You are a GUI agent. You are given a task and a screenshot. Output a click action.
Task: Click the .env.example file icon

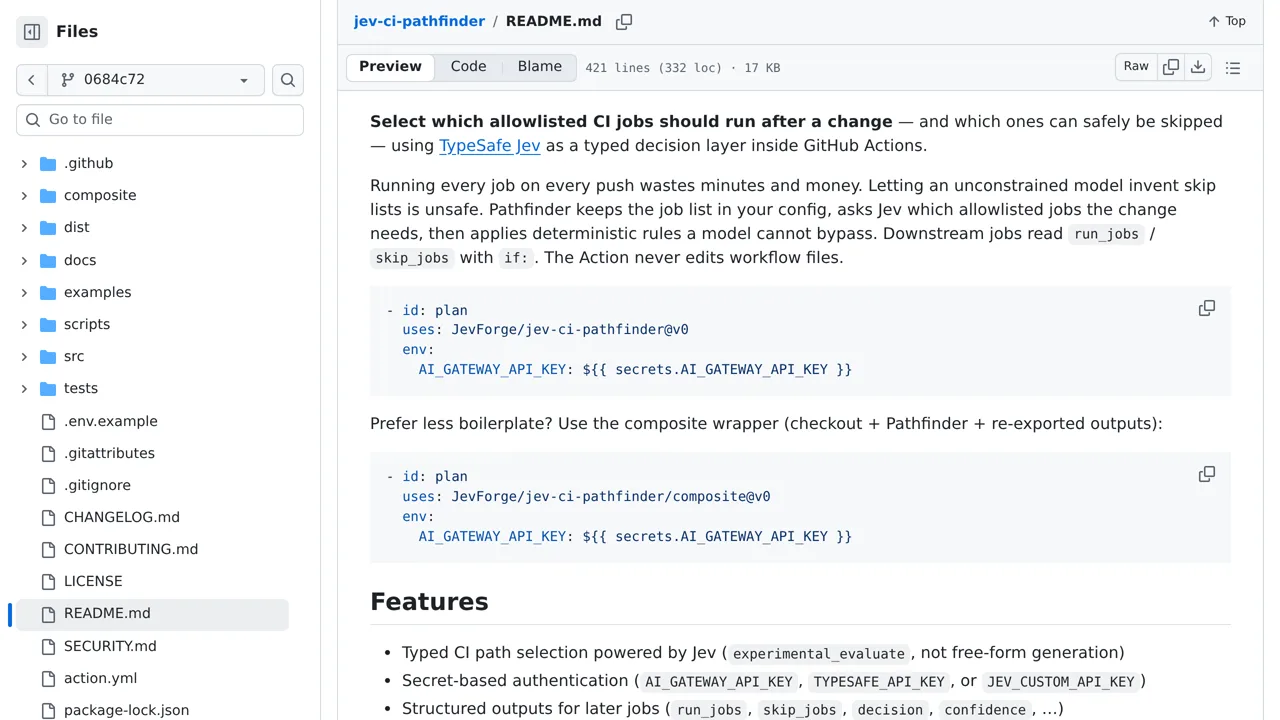point(48,422)
